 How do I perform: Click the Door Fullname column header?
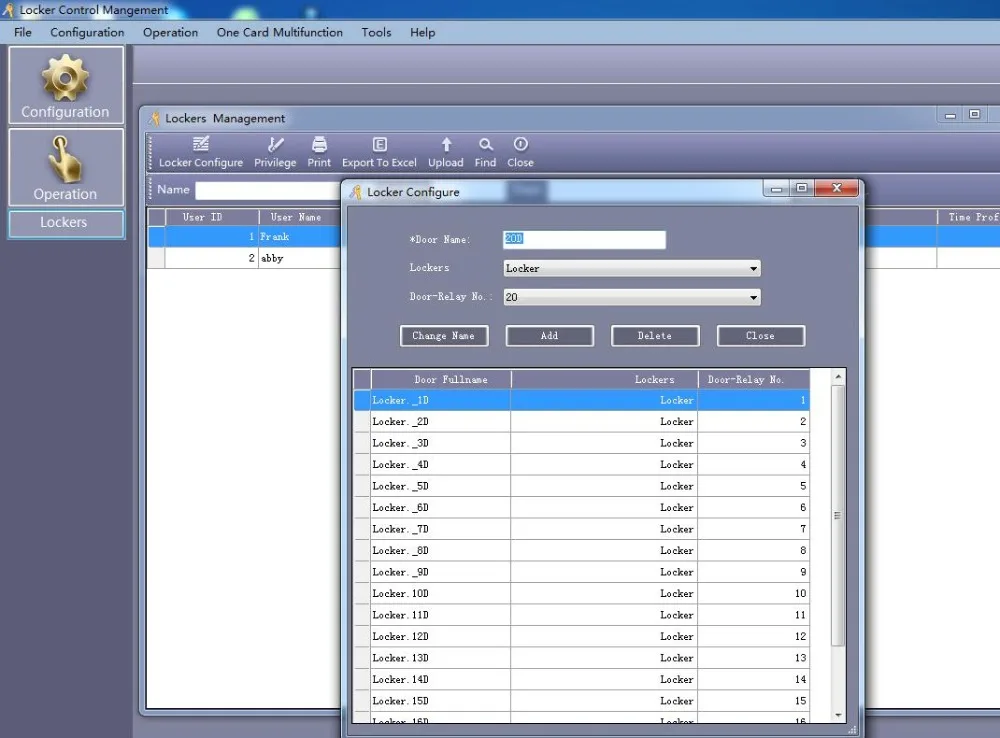tap(441, 380)
